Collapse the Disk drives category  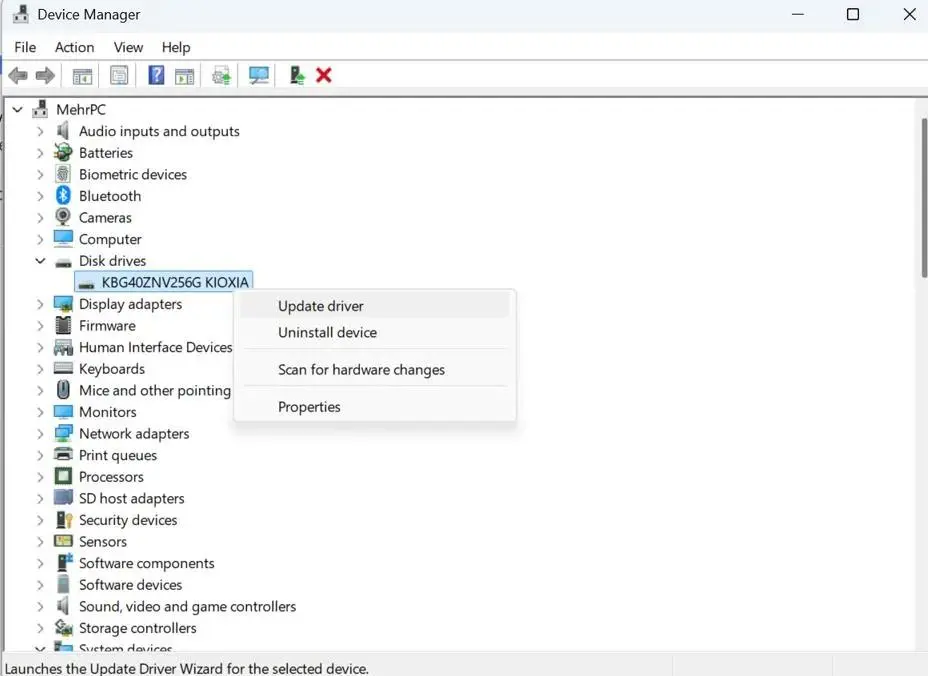40,260
